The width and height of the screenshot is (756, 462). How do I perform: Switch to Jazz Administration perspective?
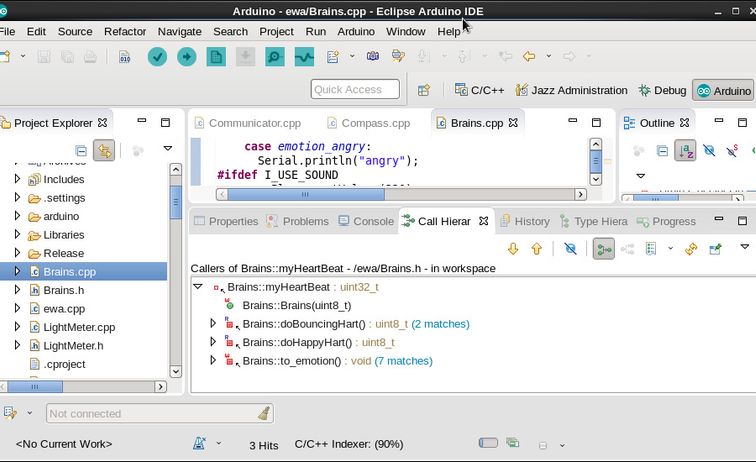pyautogui.click(x=571, y=90)
